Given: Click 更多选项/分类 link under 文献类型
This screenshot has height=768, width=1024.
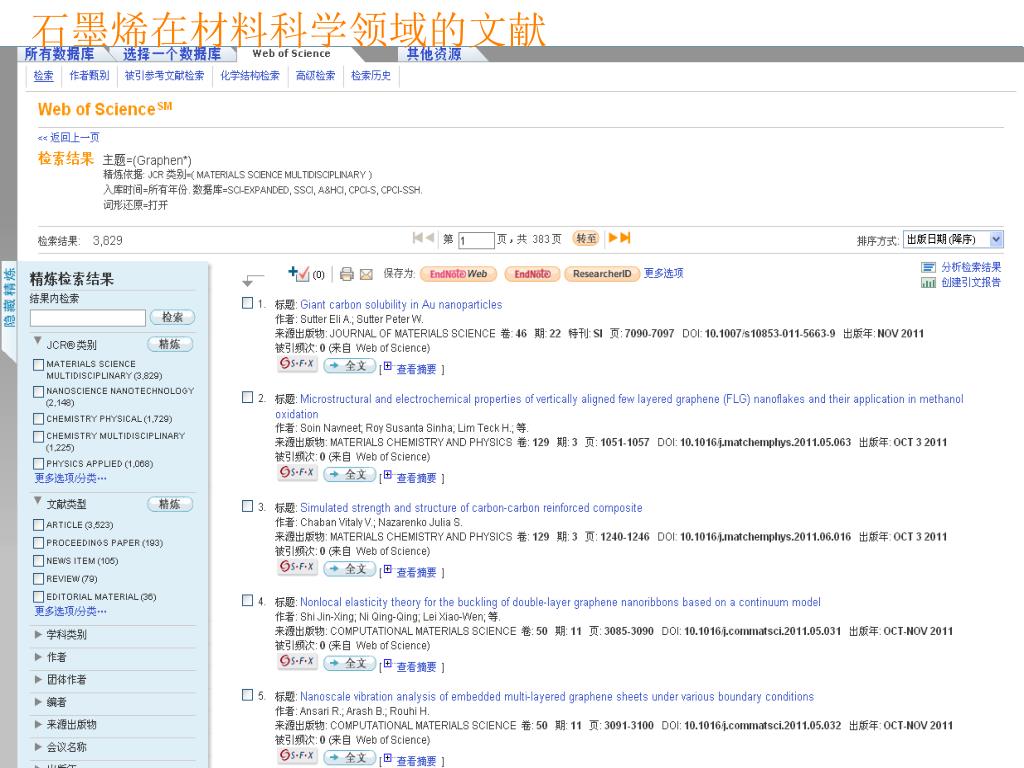Looking at the screenshot, I should 71,611.
